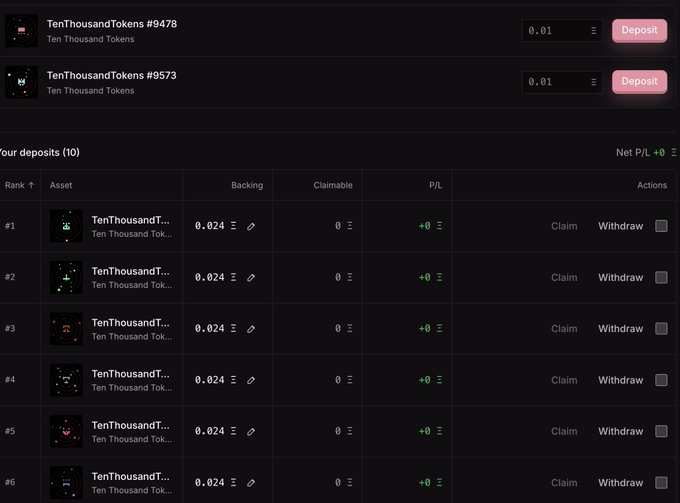Image resolution: width=680 pixels, height=503 pixels.
Task: Open TenThousandTokens #9478 thumbnail image
Action: pyautogui.click(x=21, y=31)
